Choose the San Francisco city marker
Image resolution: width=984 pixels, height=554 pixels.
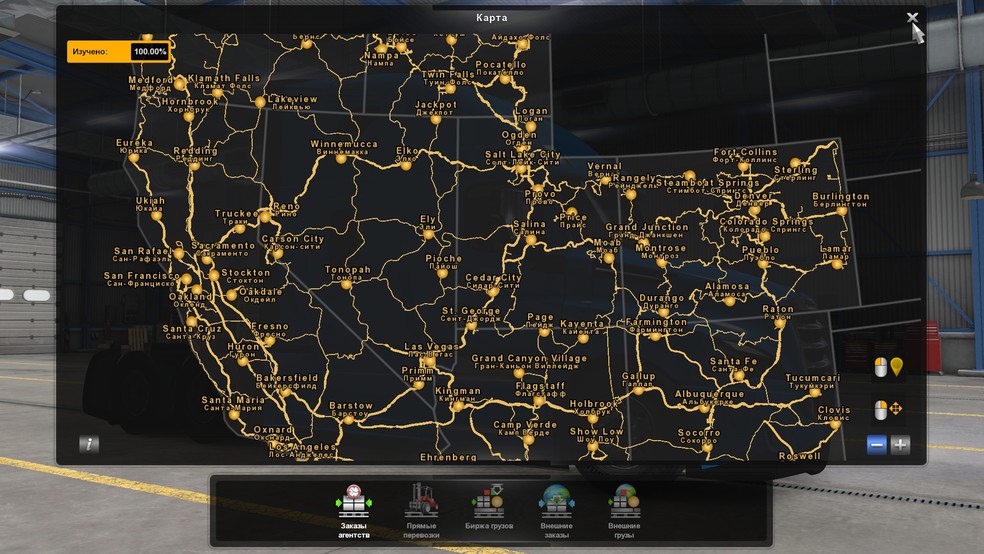pyautogui.click(x=185, y=280)
